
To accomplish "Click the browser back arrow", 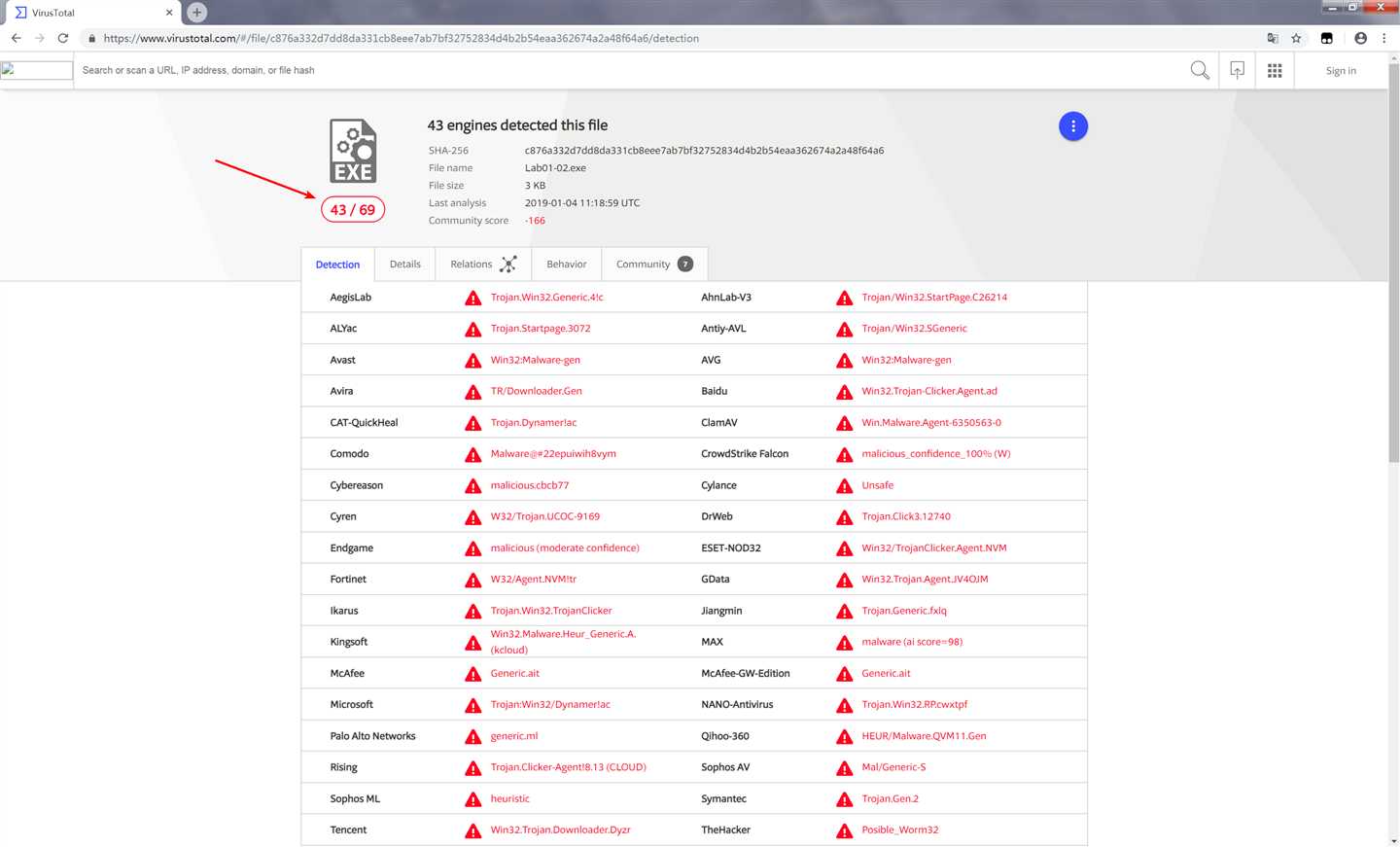I will [x=16, y=38].
